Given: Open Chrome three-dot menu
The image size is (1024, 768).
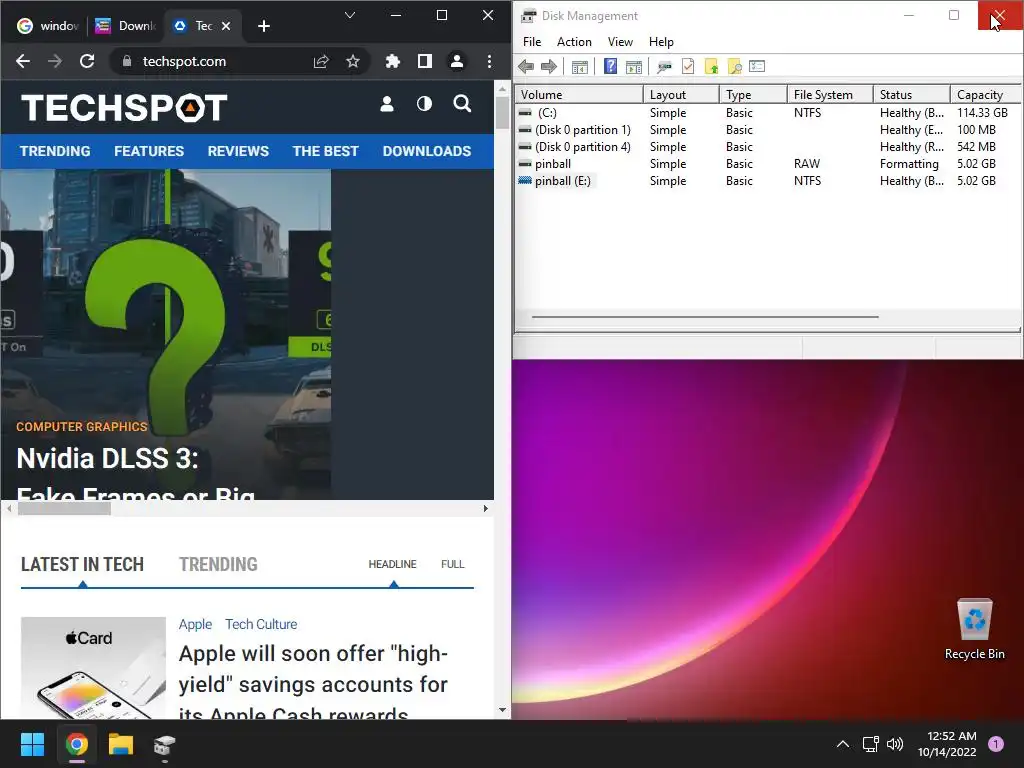Looking at the screenshot, I should coord(489,61).
